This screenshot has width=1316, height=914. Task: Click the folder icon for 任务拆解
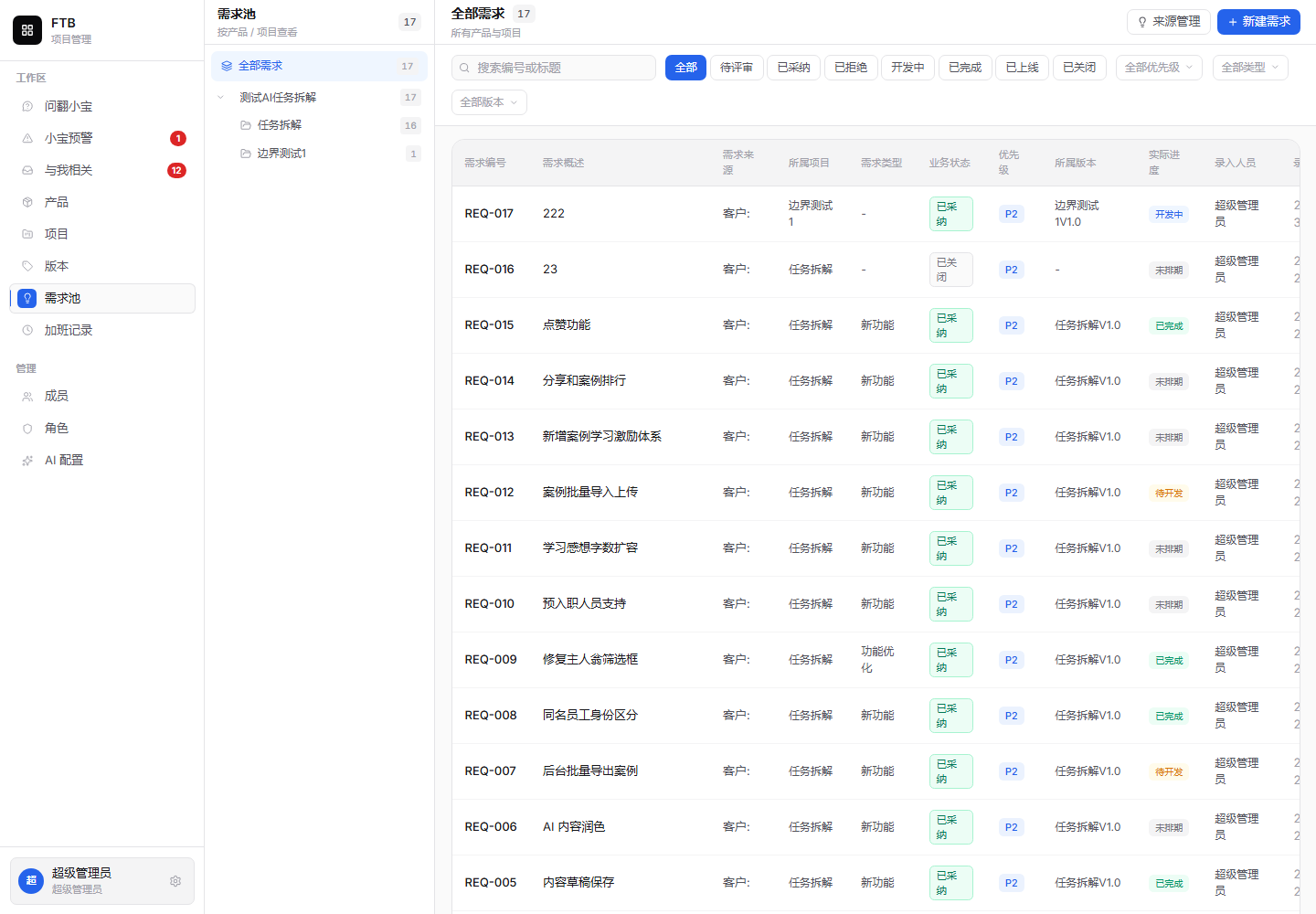coord(246,125)
